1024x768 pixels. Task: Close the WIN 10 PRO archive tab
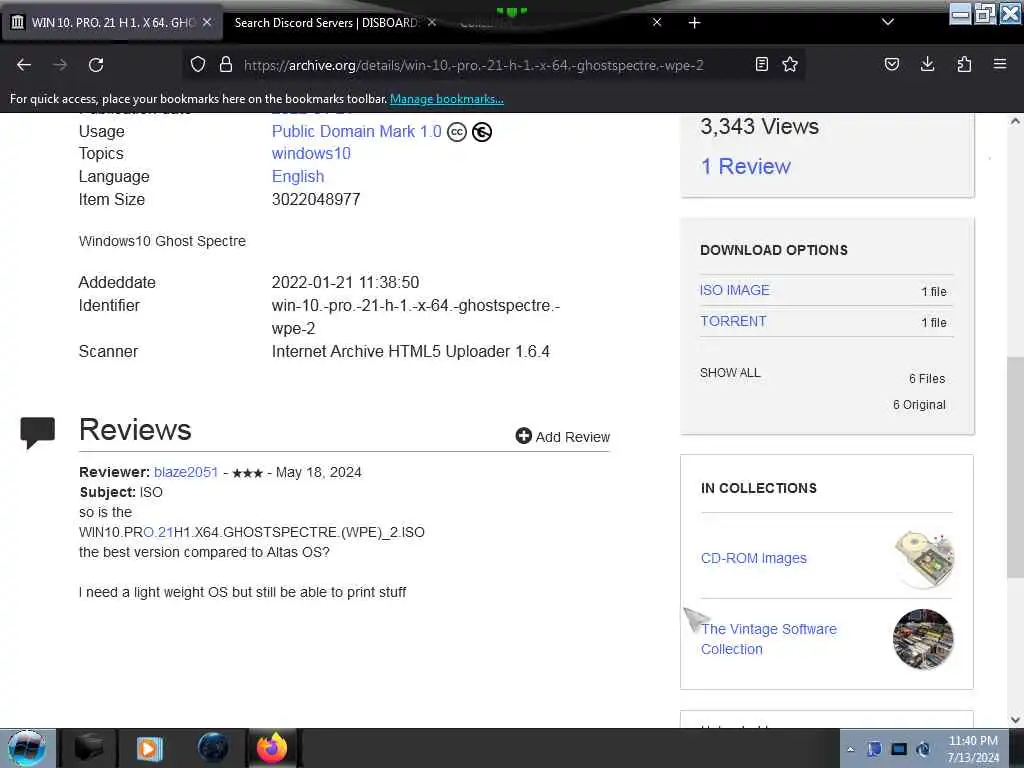(x=207, y=22)
